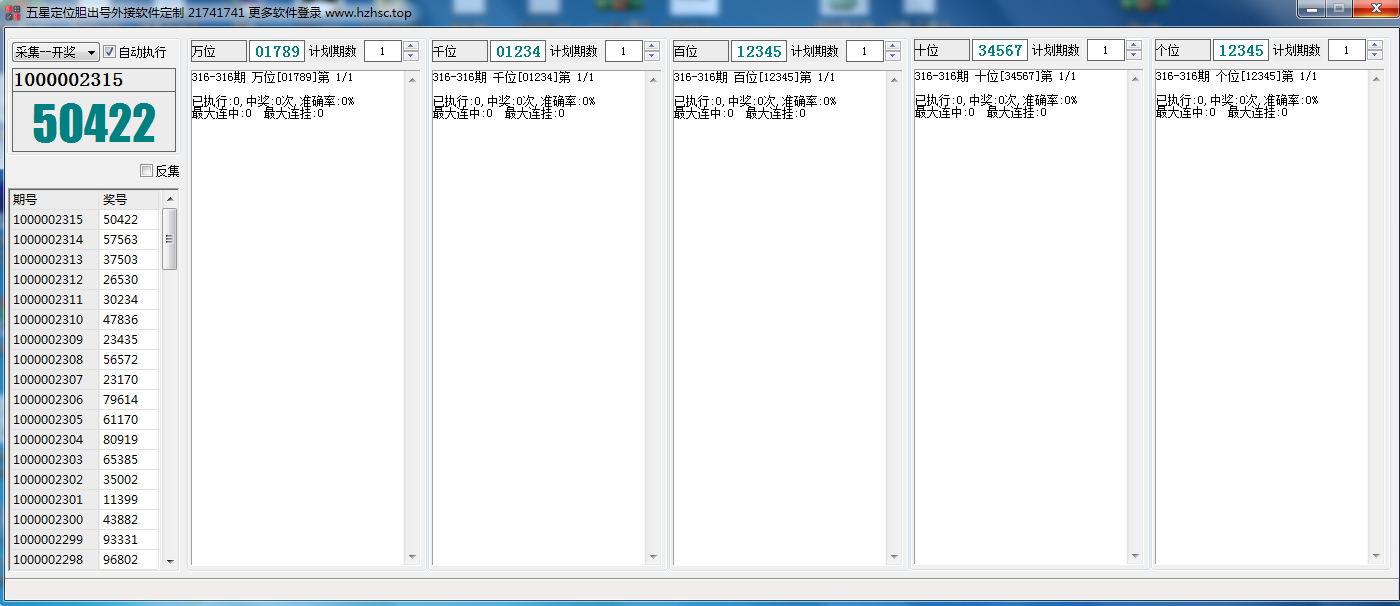Decrease 百位 计划期数 with down arrow

893,56
